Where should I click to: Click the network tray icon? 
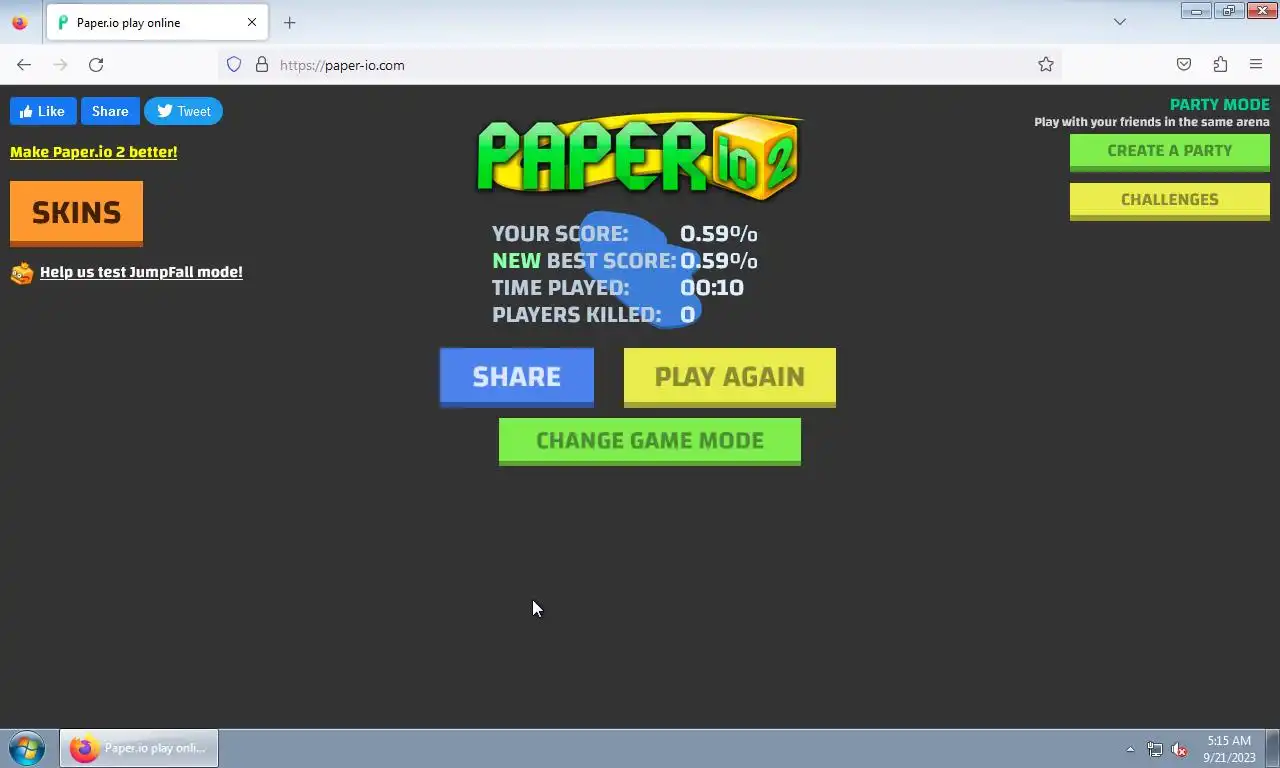click(x=1155, y=749)
